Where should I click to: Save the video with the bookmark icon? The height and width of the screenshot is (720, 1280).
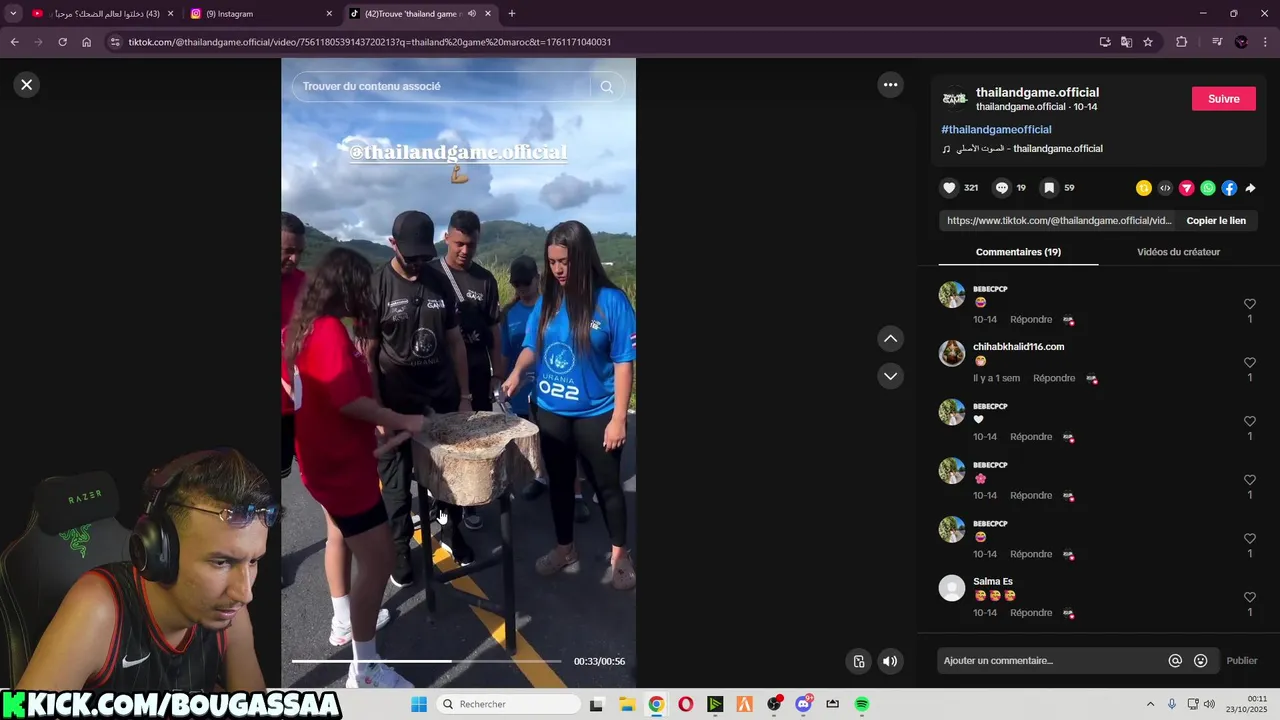pos(1049,188)
